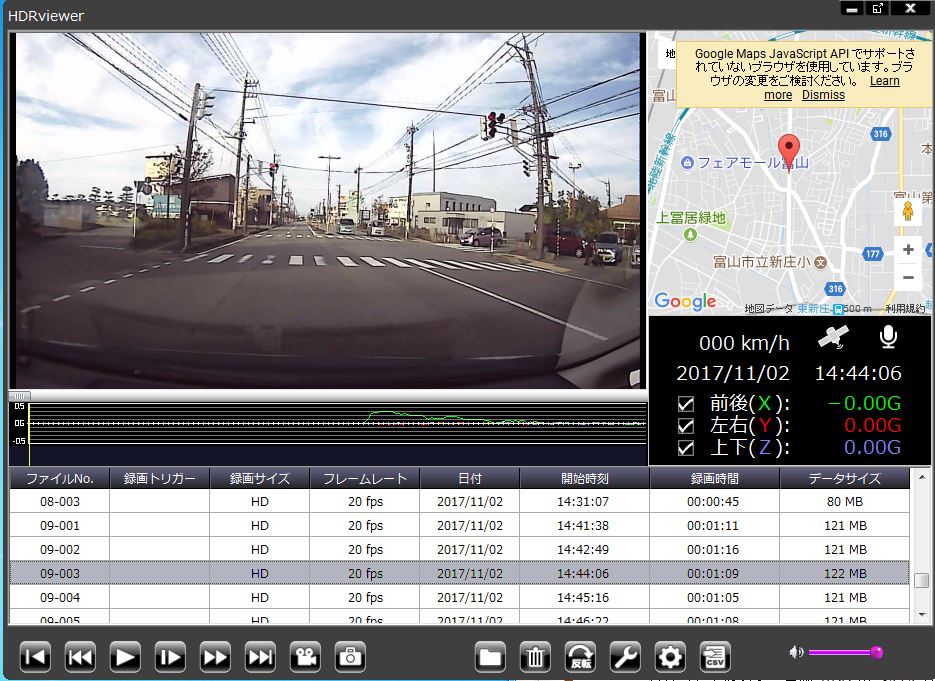Click the rewind button

(80, 657)
